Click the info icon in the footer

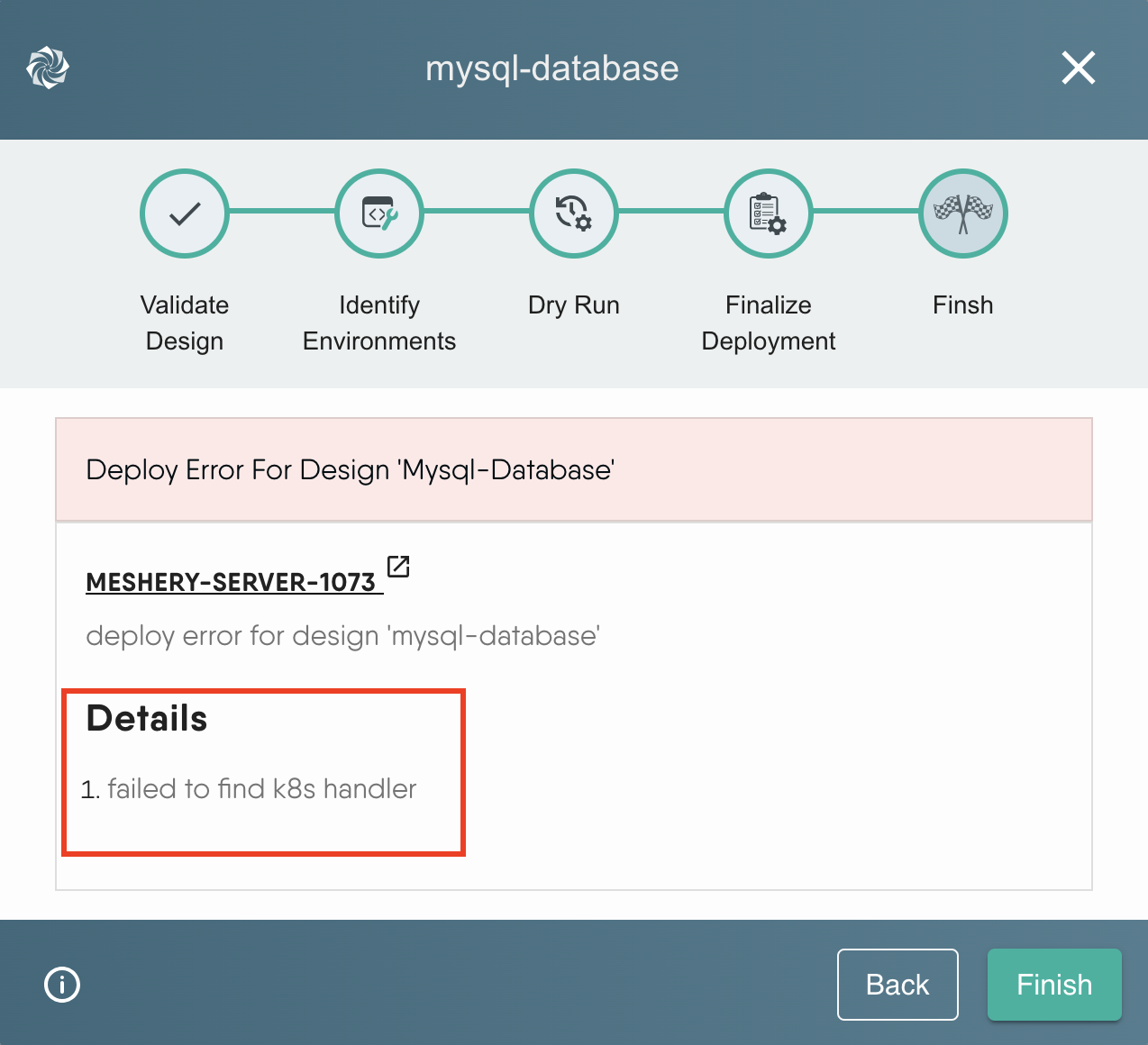click(62, 984)
